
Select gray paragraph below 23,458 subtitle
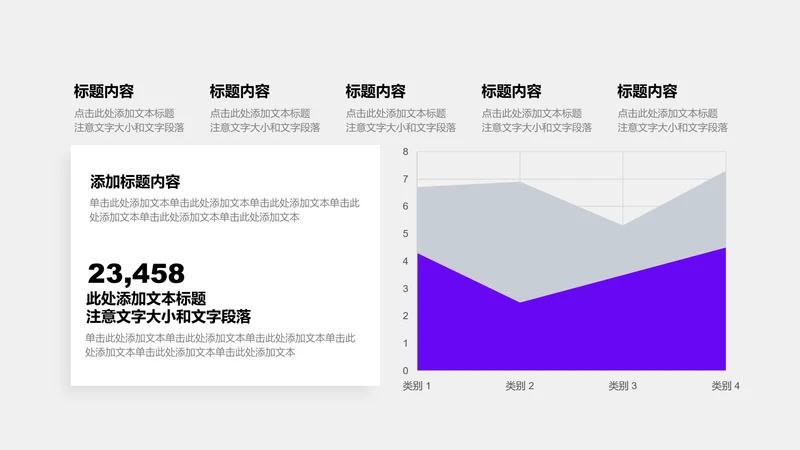pos(220,345)
